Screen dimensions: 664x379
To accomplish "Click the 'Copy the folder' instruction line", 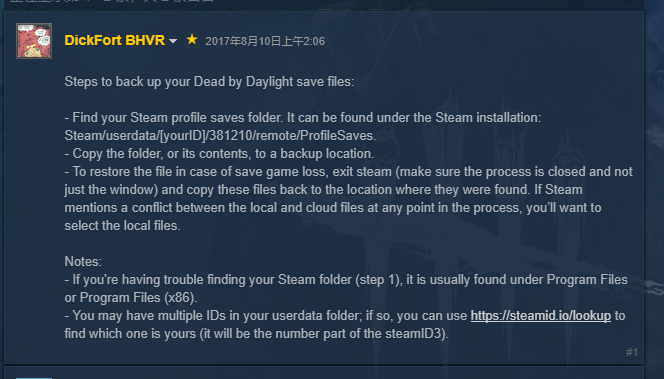I will (219, 153).
